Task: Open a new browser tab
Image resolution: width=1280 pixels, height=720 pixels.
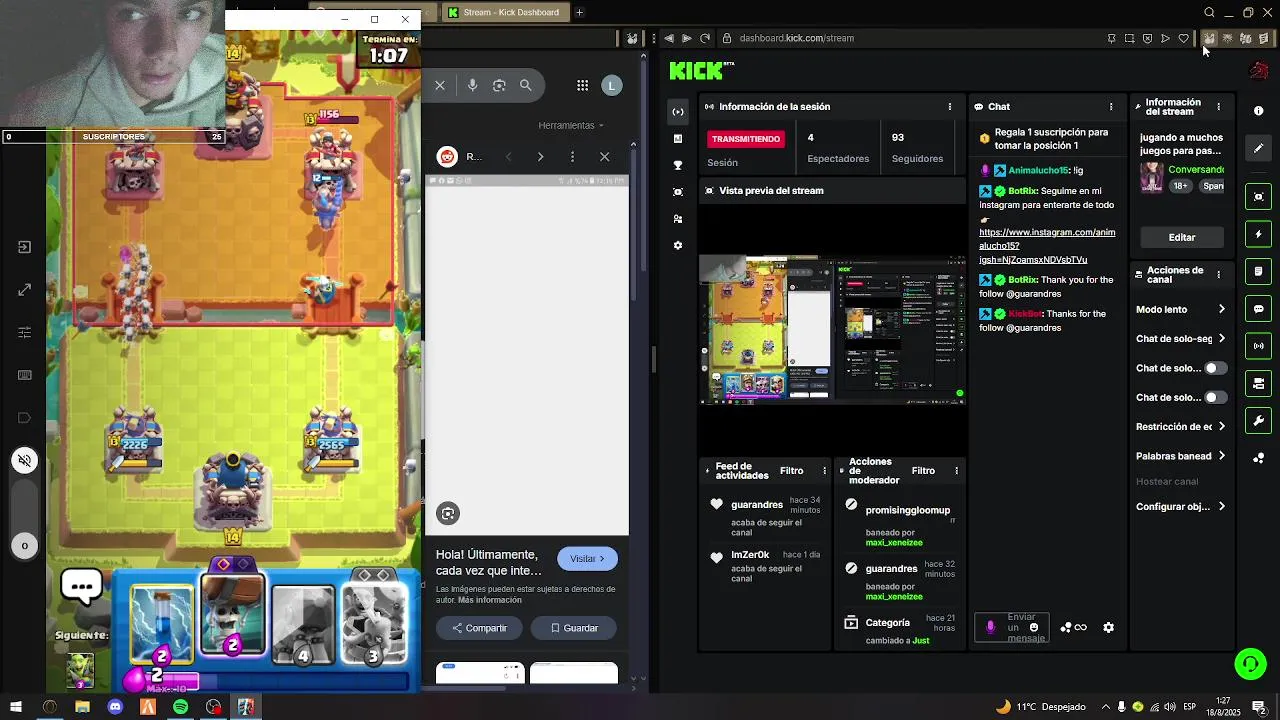Action: click(x=579, y=12)
